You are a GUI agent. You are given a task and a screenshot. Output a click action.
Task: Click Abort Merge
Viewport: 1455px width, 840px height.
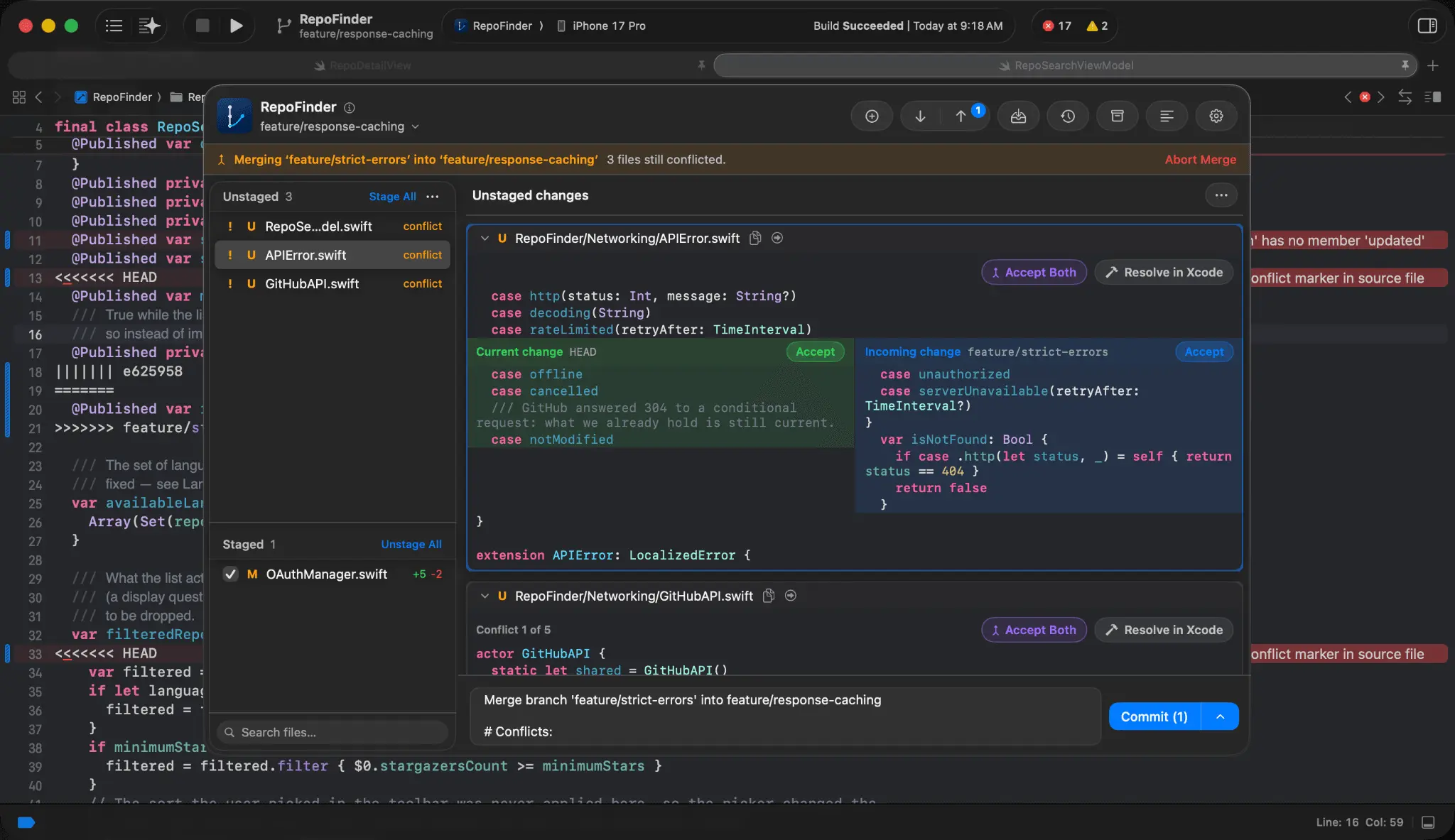click(1201, 160)
